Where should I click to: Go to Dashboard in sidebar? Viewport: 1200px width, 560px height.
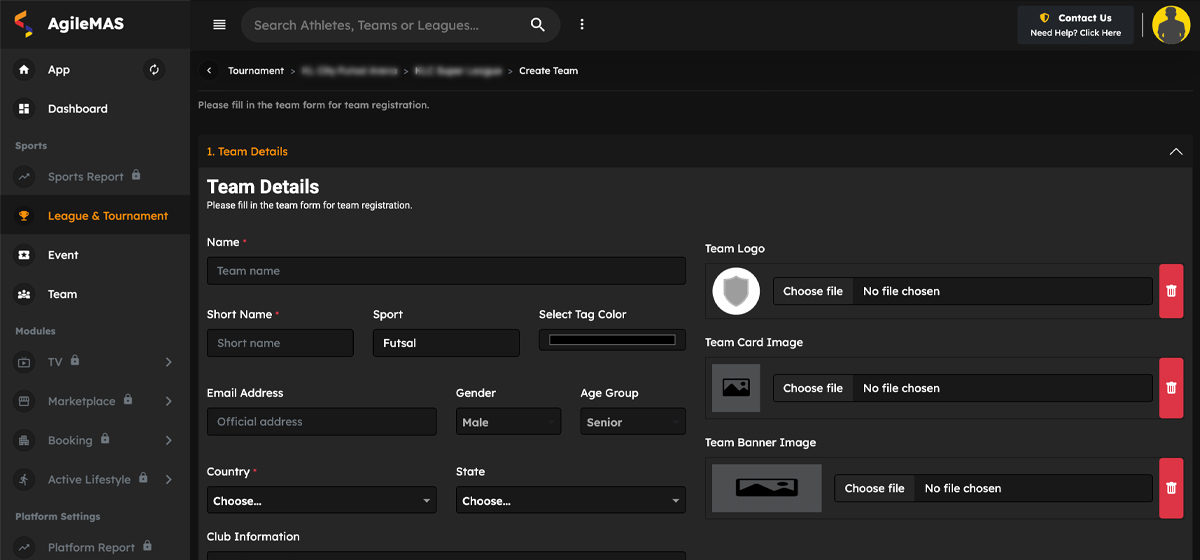tap(77, 109)
